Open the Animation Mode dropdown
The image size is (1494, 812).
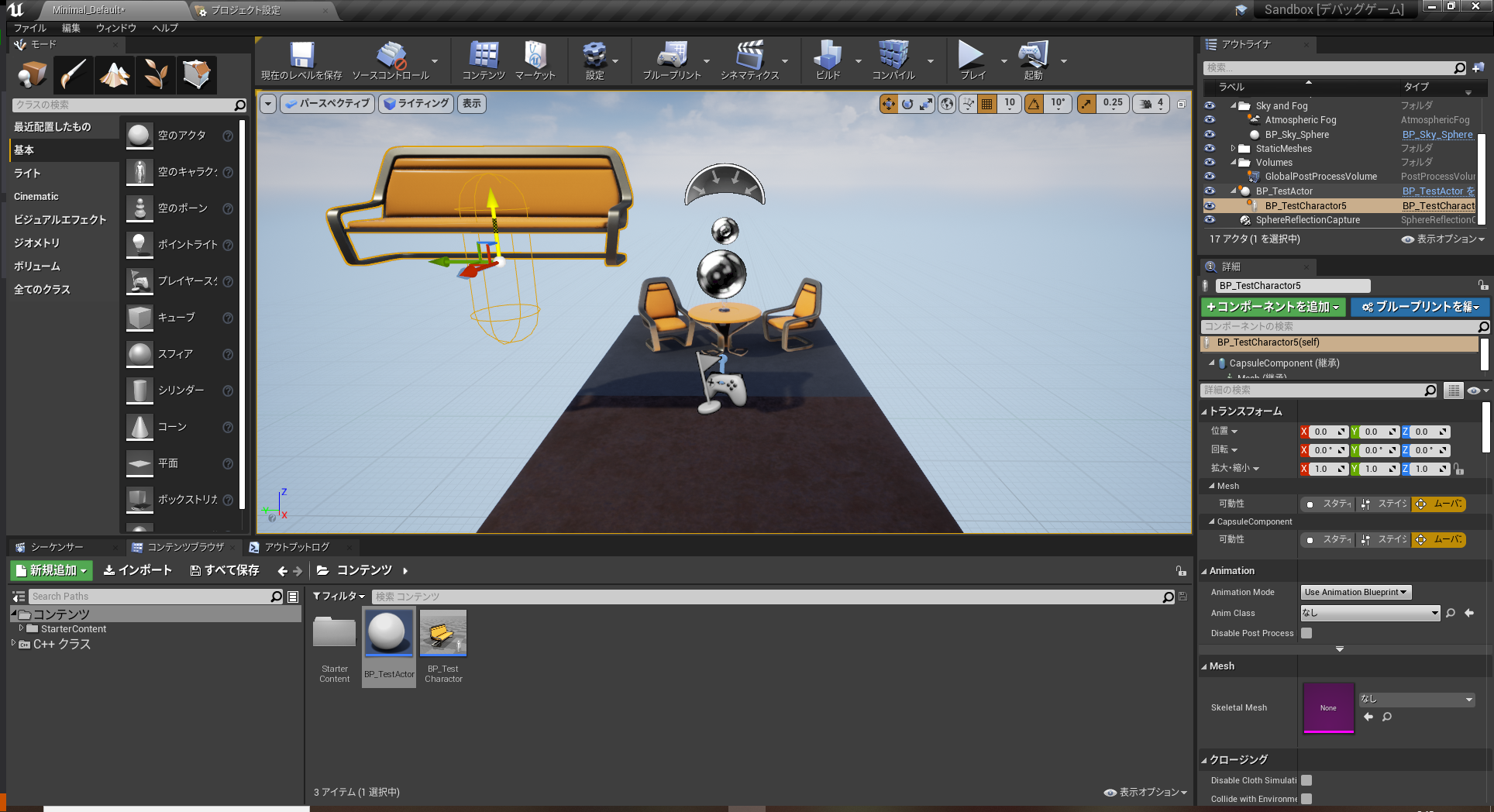[1355, 592]
